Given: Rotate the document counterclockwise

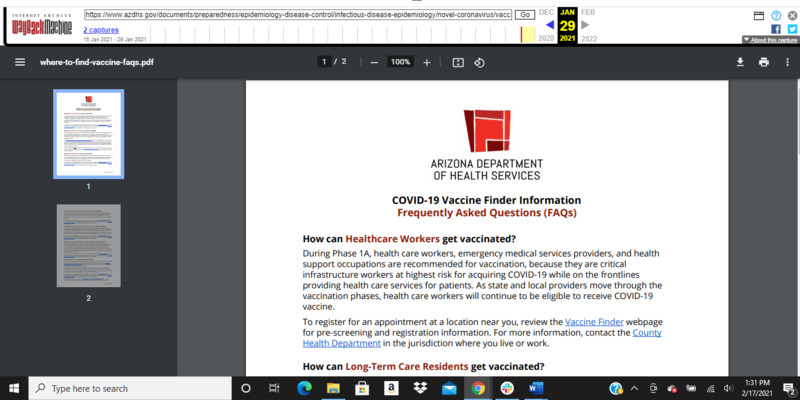Looking at the screenshot, I should pyautogui.click(x=479, y=62).
